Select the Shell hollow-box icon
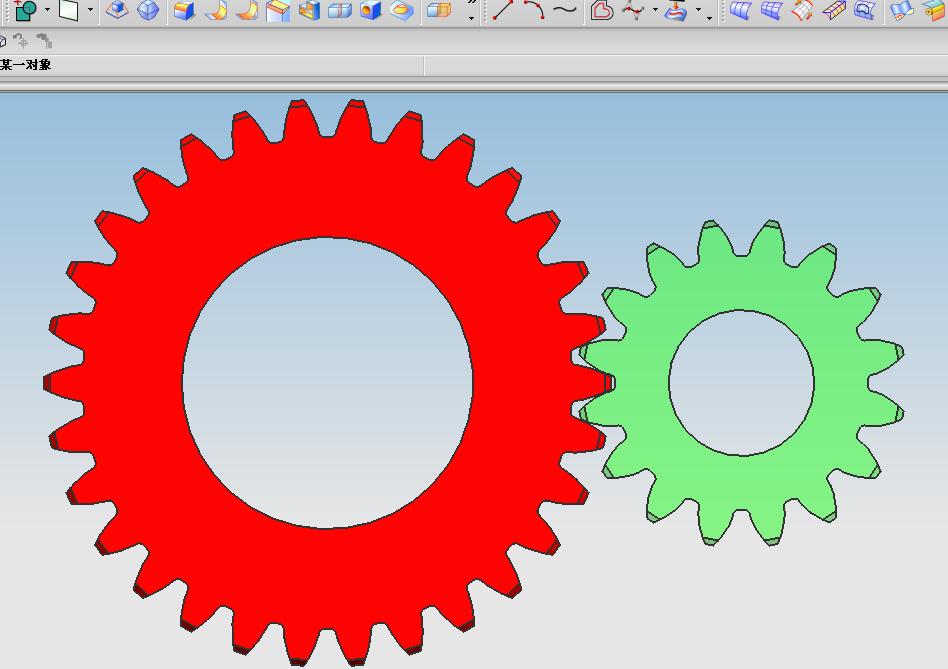 [309, 10]
